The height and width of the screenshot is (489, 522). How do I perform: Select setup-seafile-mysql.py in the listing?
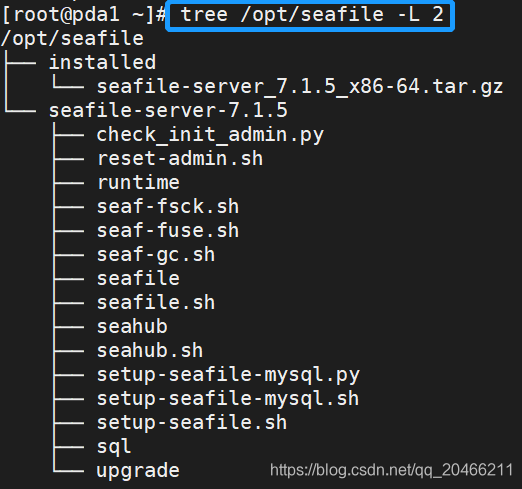tap(228, 375)
